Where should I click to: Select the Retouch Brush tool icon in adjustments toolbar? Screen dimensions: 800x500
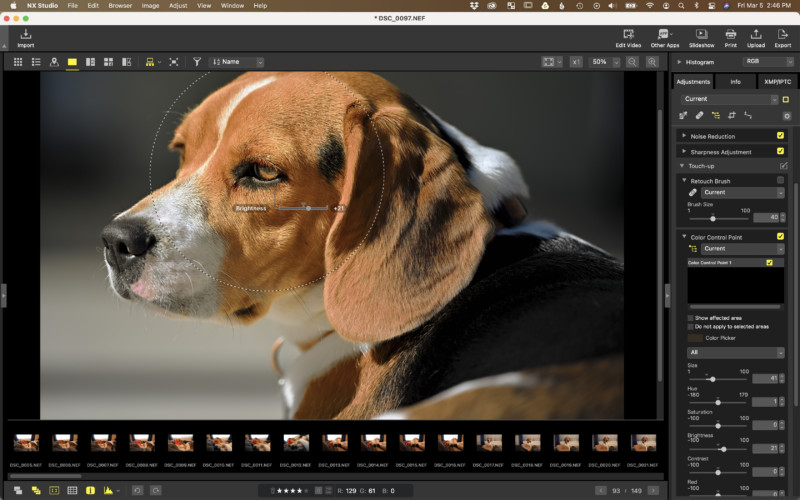(x=699, y=115)
